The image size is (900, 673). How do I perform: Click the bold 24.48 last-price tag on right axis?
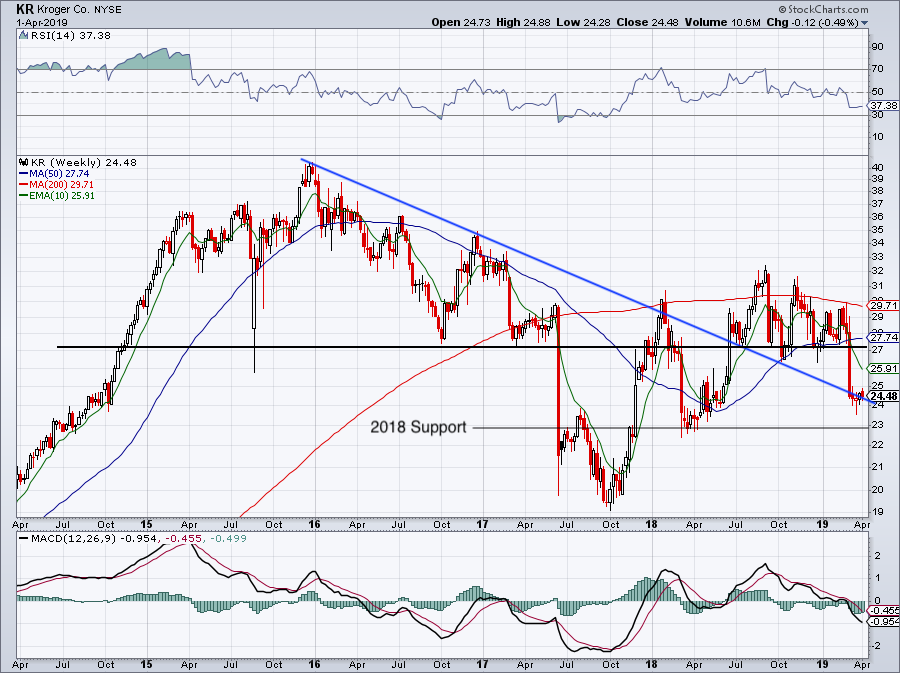[x=884, y=396]
